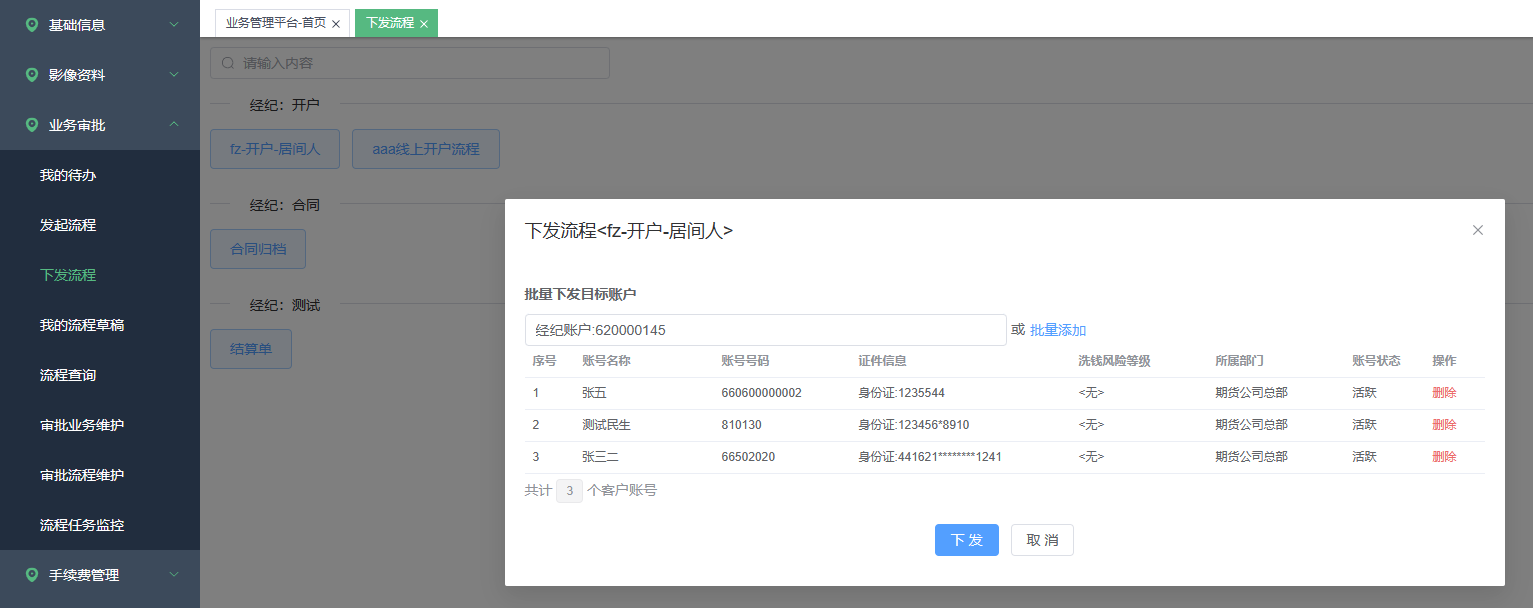
Task: Click ID info 身份证:1235544
Action: (901, 393)
